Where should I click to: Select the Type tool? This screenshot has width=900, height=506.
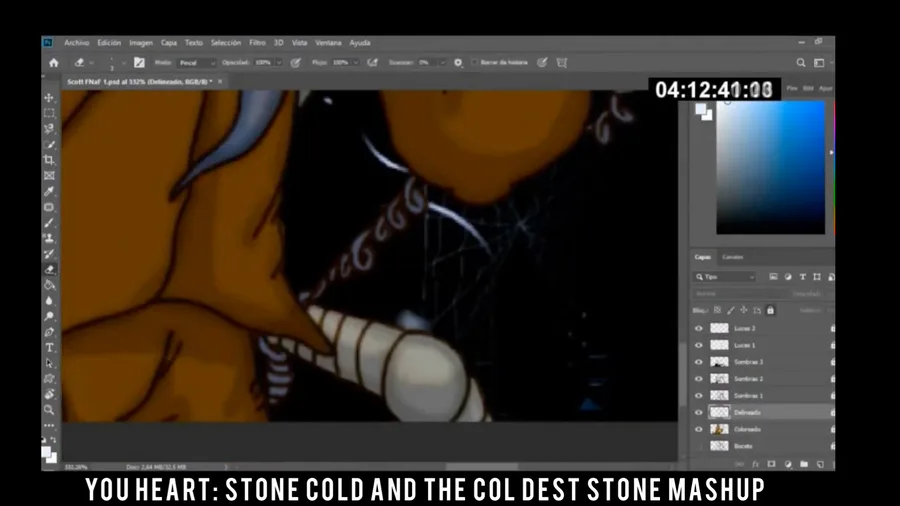[49, 348]
